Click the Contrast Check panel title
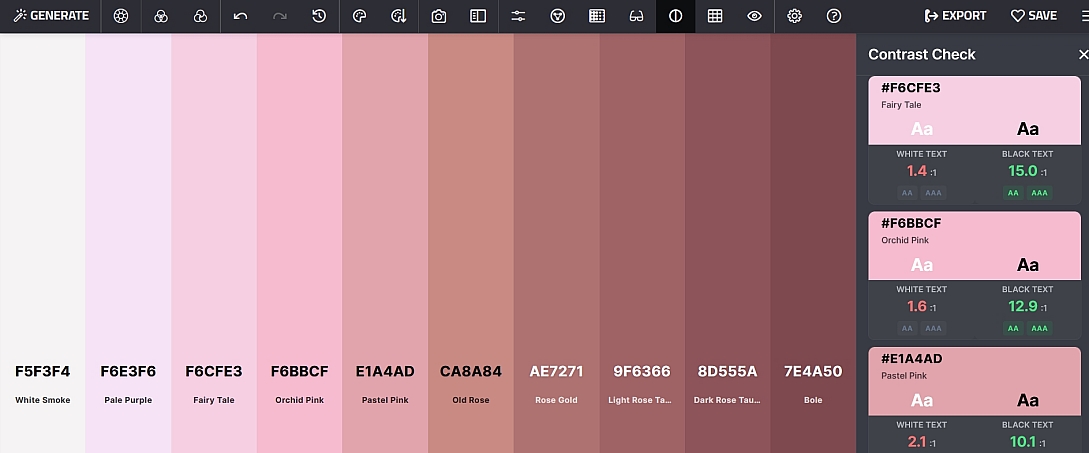Screen dimensions: 1089x453 (x=922, y=54)
